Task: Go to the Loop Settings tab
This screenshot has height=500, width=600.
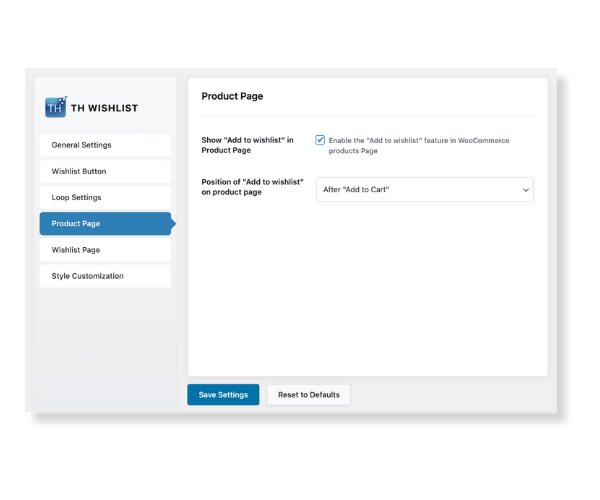Action: [x=105, y=197]
